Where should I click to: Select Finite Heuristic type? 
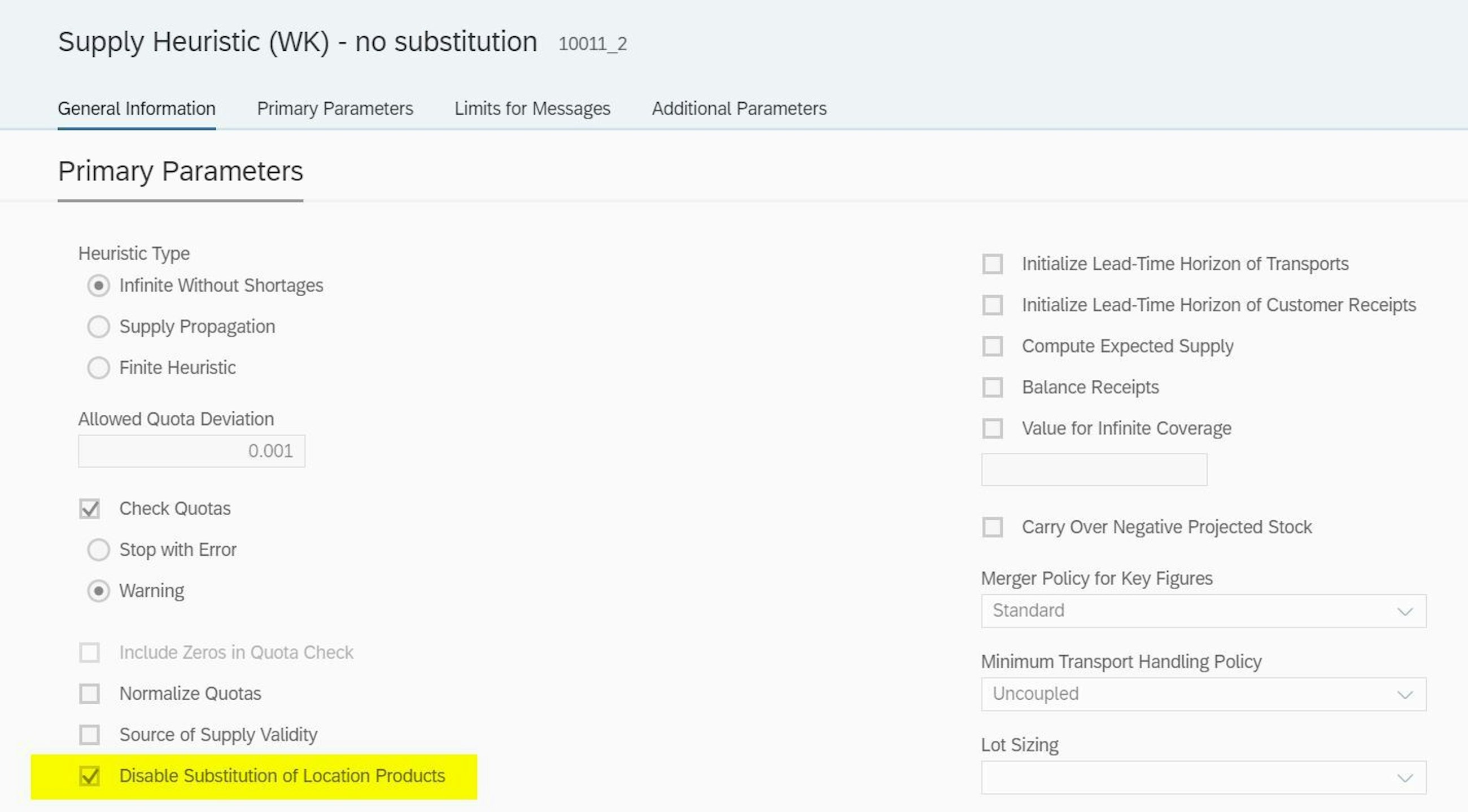click(98, 367)
